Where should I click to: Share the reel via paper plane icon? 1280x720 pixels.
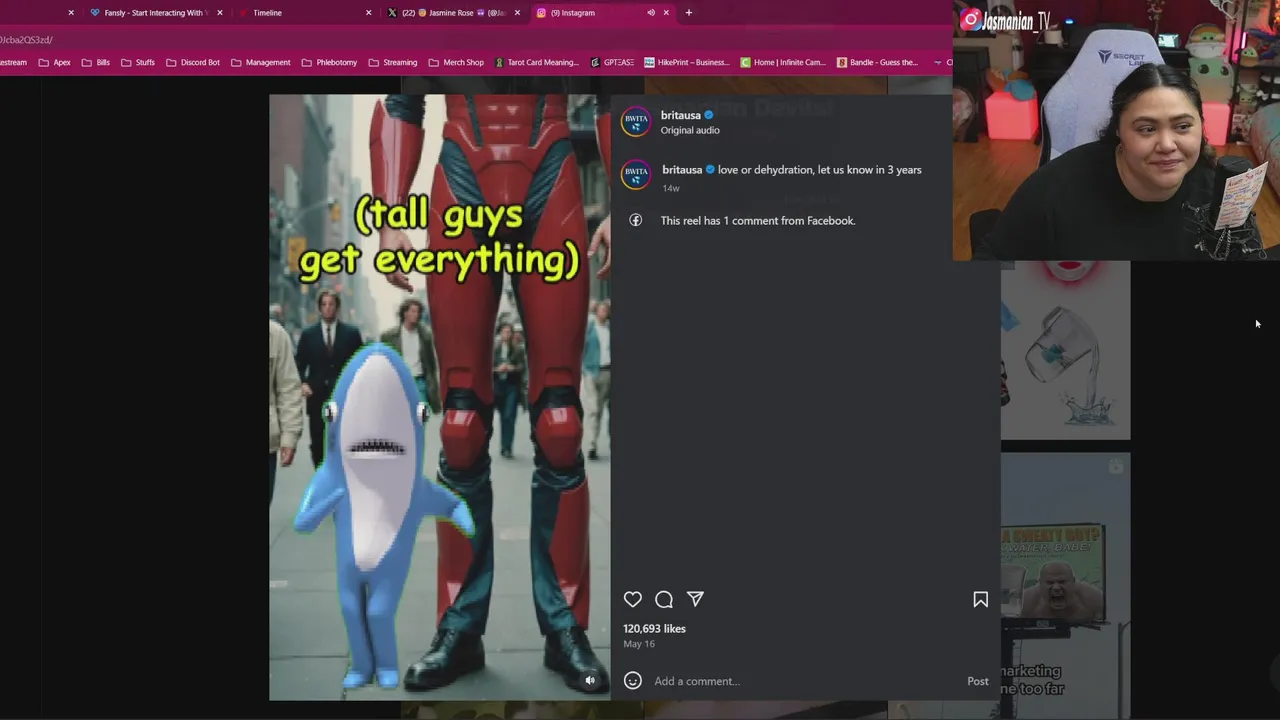695,599
